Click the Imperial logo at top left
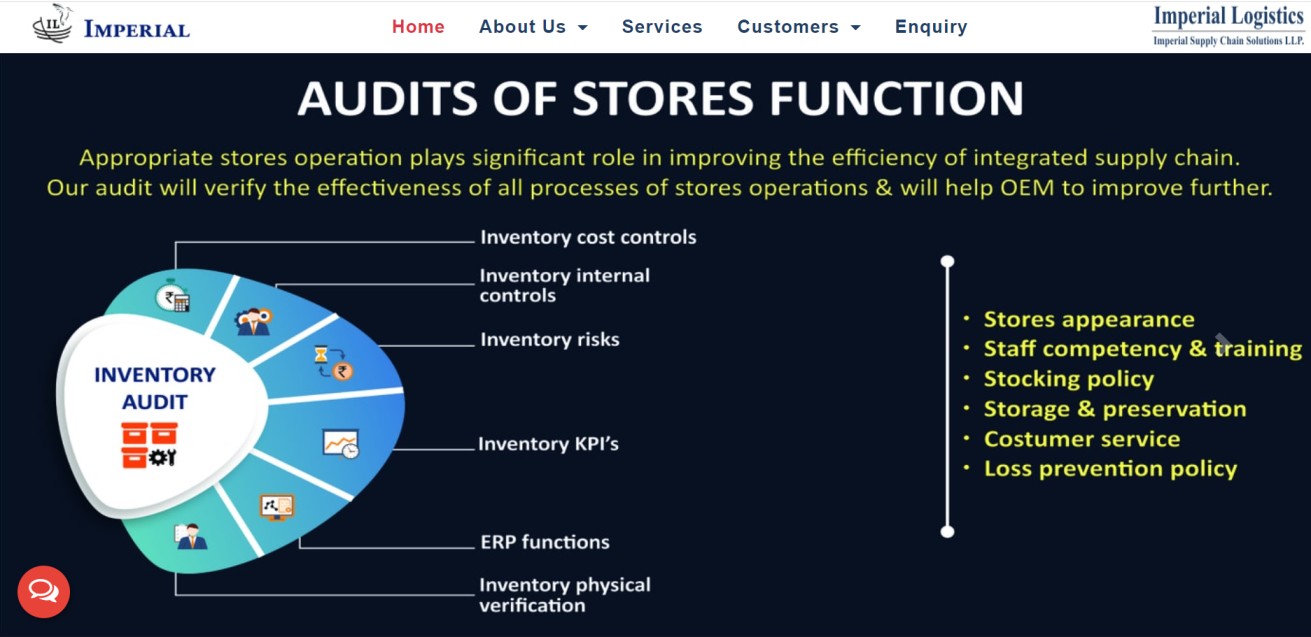This screenshot has height=637, width=1311. [x=111, y=26]
